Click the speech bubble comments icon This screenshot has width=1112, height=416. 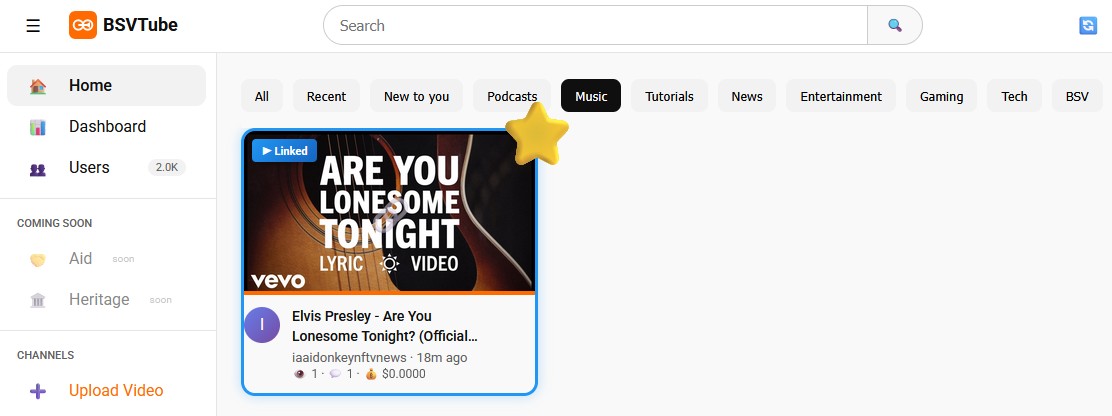click(335, 373)
